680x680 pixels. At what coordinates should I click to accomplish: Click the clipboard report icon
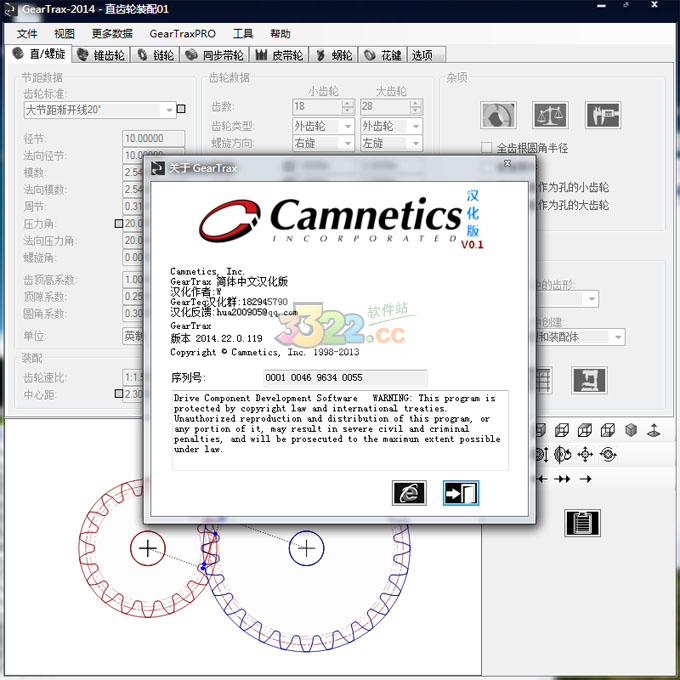coord(582,523)
